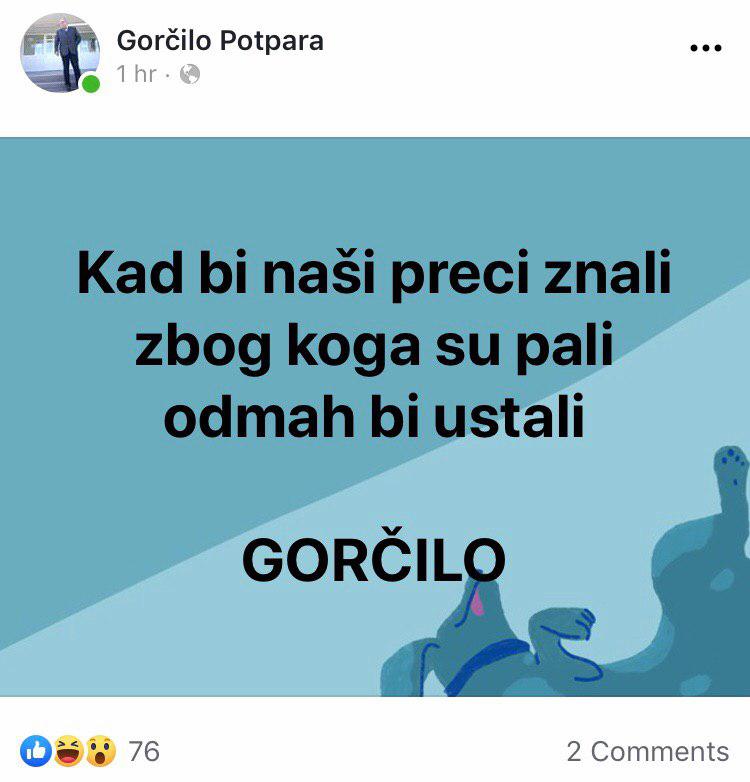Click the blue Like reaction icon

coord(36,751)
